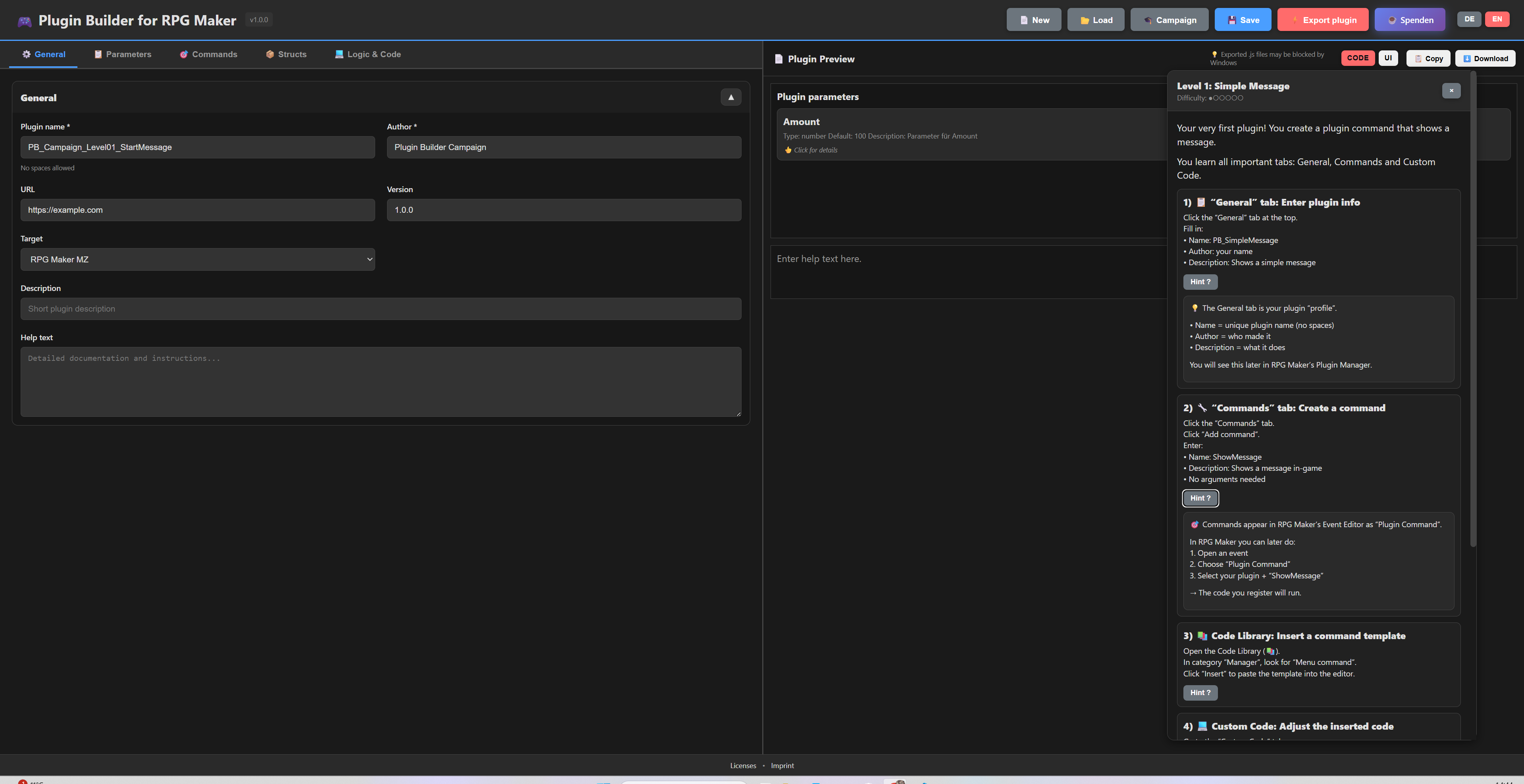Image resolution: width=1524 pixels, height=784 pixels.
Task: Open the Licenses footer link
Action: pos(742,766)
